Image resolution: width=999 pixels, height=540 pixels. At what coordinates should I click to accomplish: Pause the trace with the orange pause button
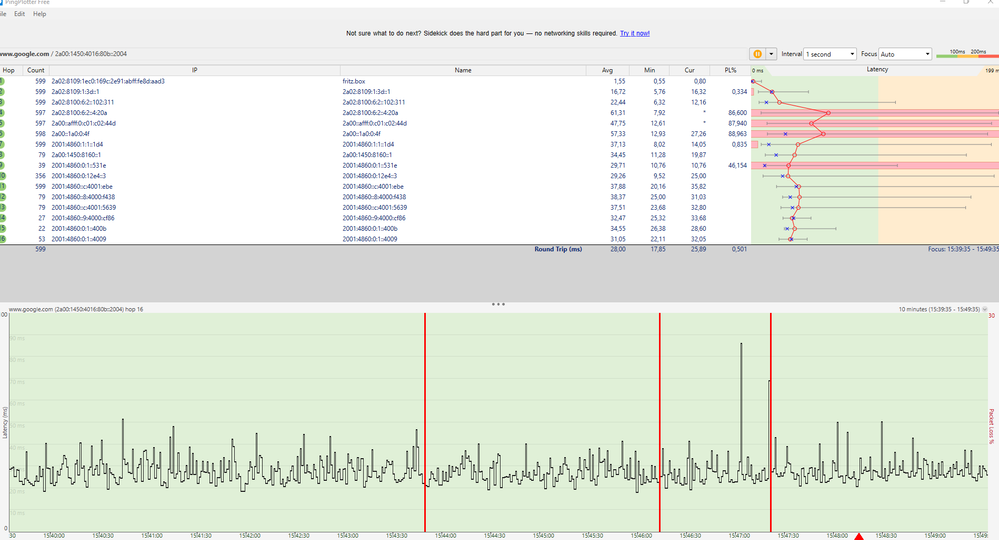click(757, 54)
